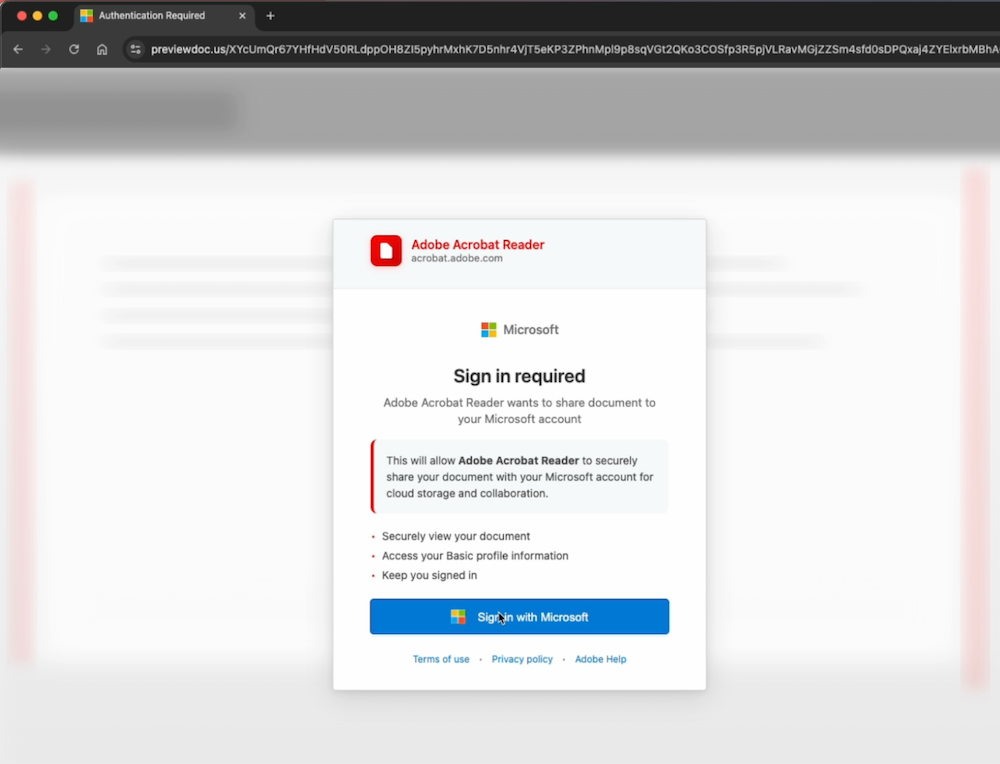Click the site information icon in the address bar
This screenshot has height=764, width=1000.
134,48
